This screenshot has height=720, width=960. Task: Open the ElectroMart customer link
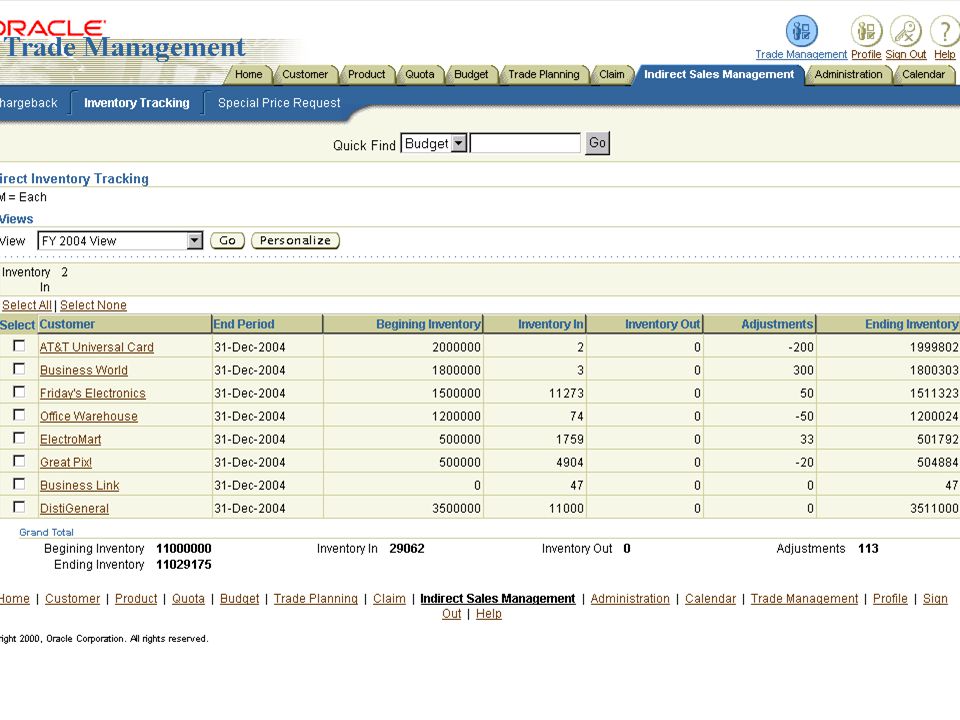70,440
